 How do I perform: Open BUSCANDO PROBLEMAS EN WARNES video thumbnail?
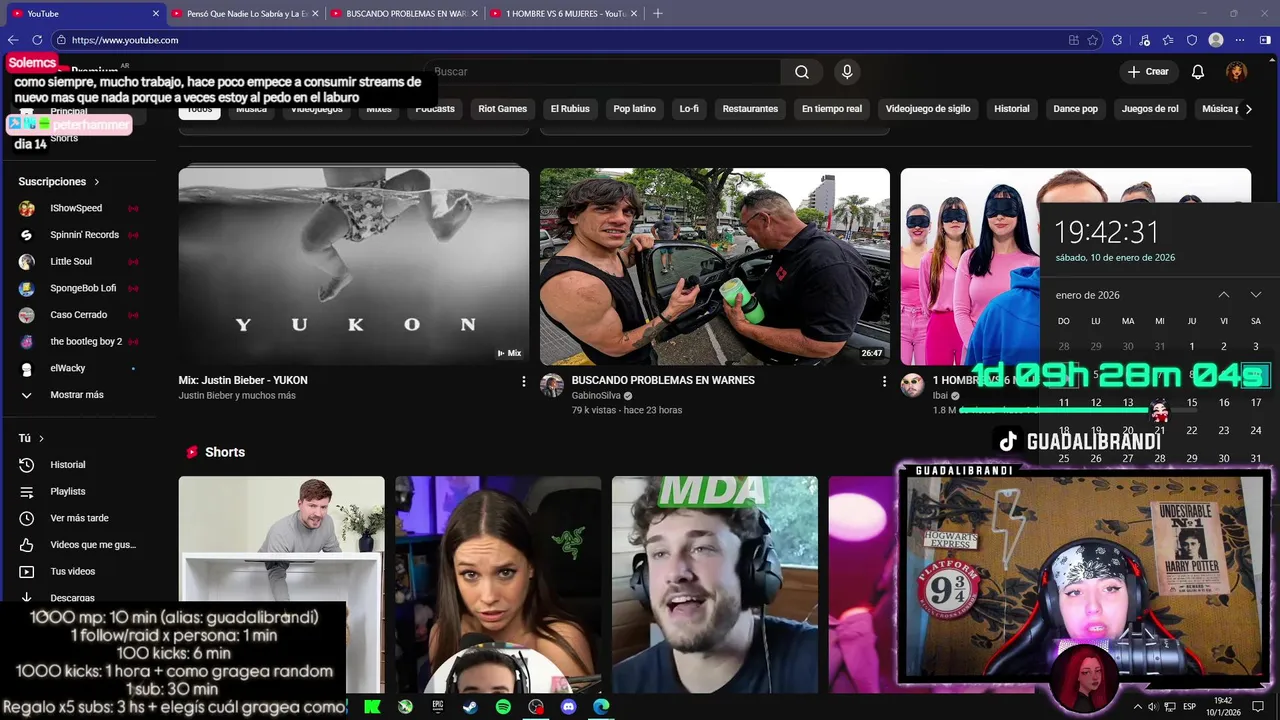(x=715, y=266)
